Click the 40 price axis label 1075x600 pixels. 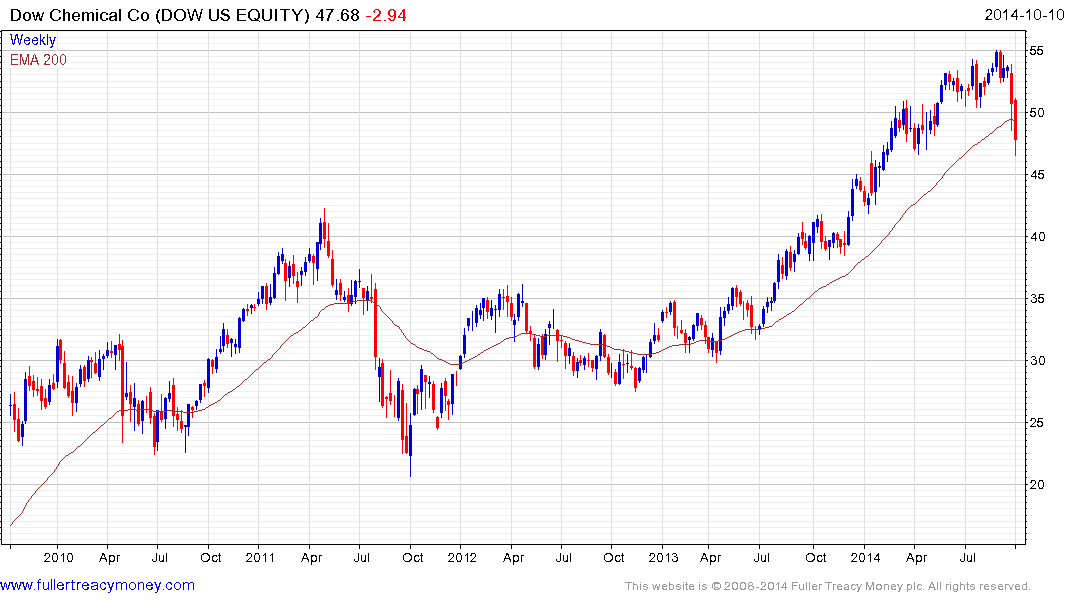tap(1036, 237)
